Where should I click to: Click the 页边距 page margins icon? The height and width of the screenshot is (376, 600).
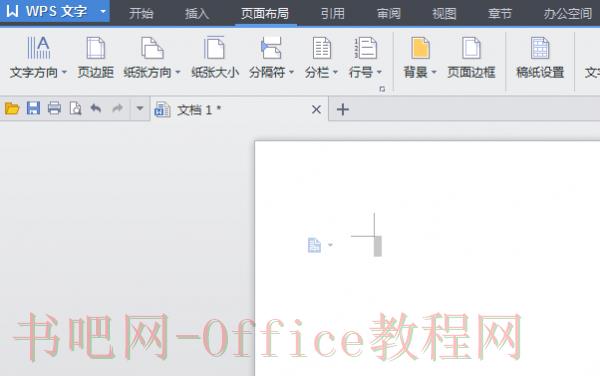96,48
